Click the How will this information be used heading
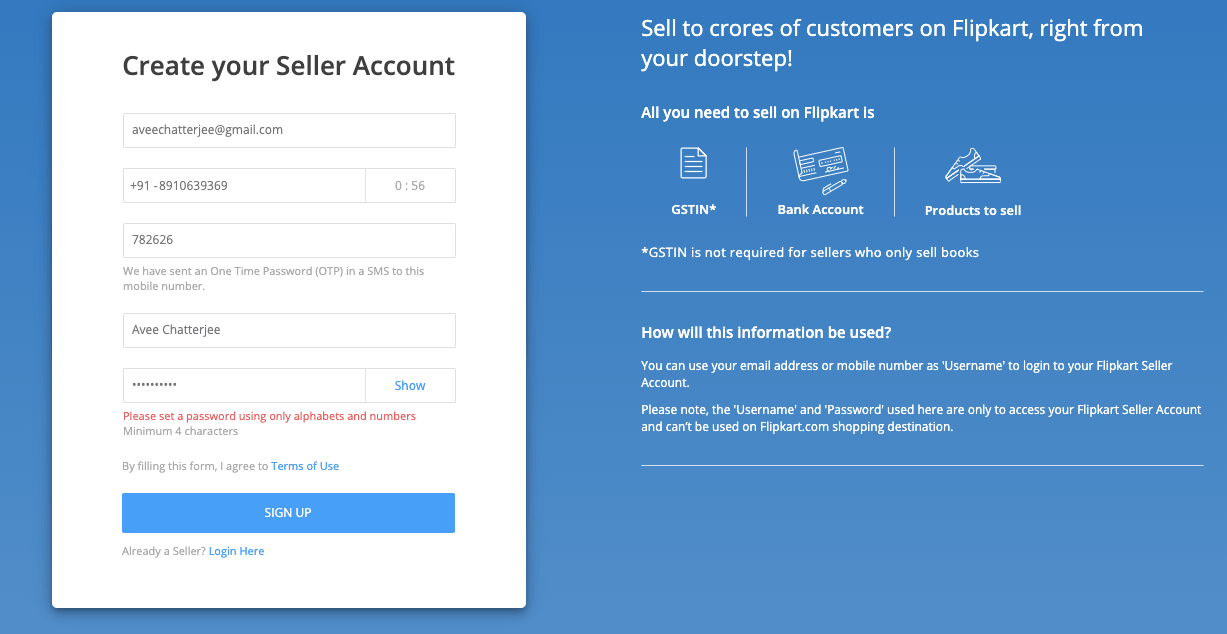The width and height of the screenshot is (1227, 634). [766, 332]
